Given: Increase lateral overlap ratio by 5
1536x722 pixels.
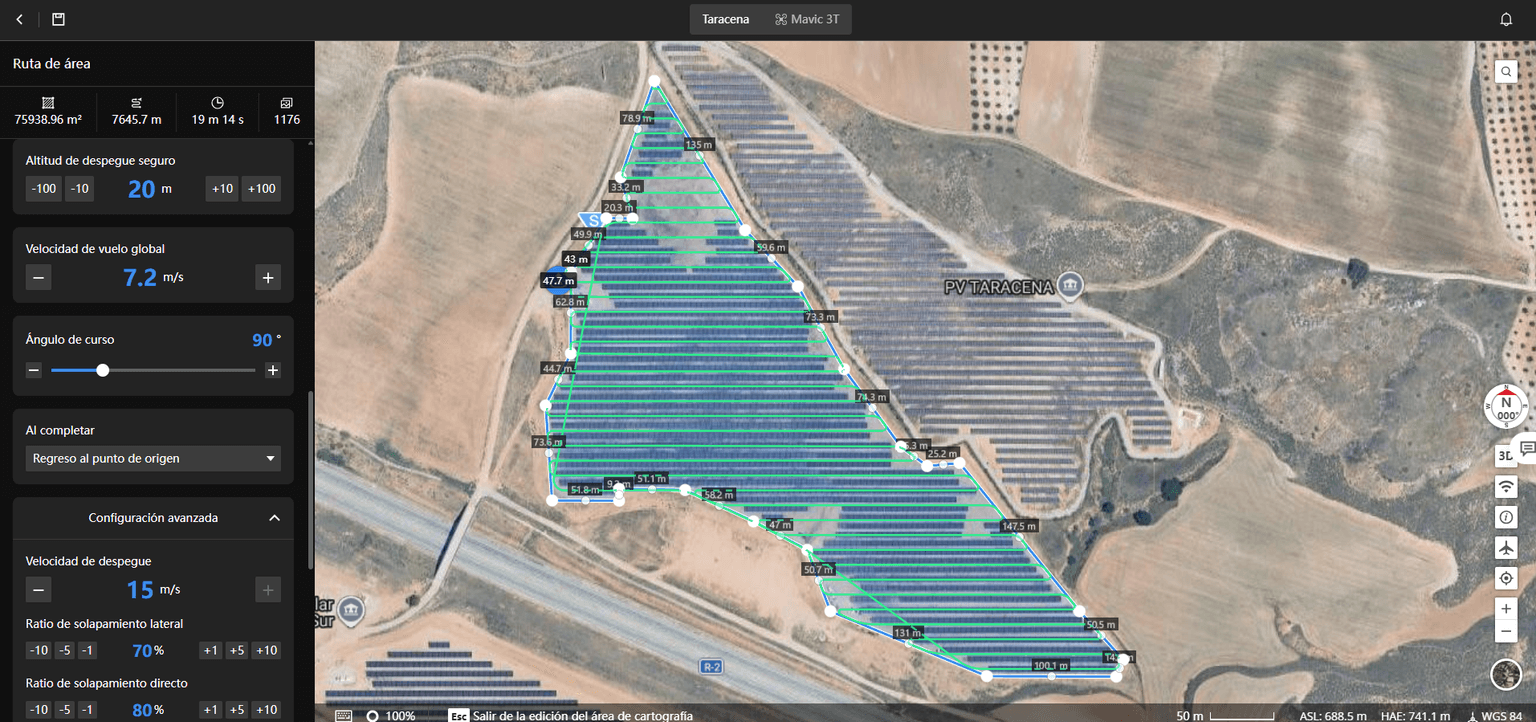Looking at the screenshot, I should click(x=236, y=650).
